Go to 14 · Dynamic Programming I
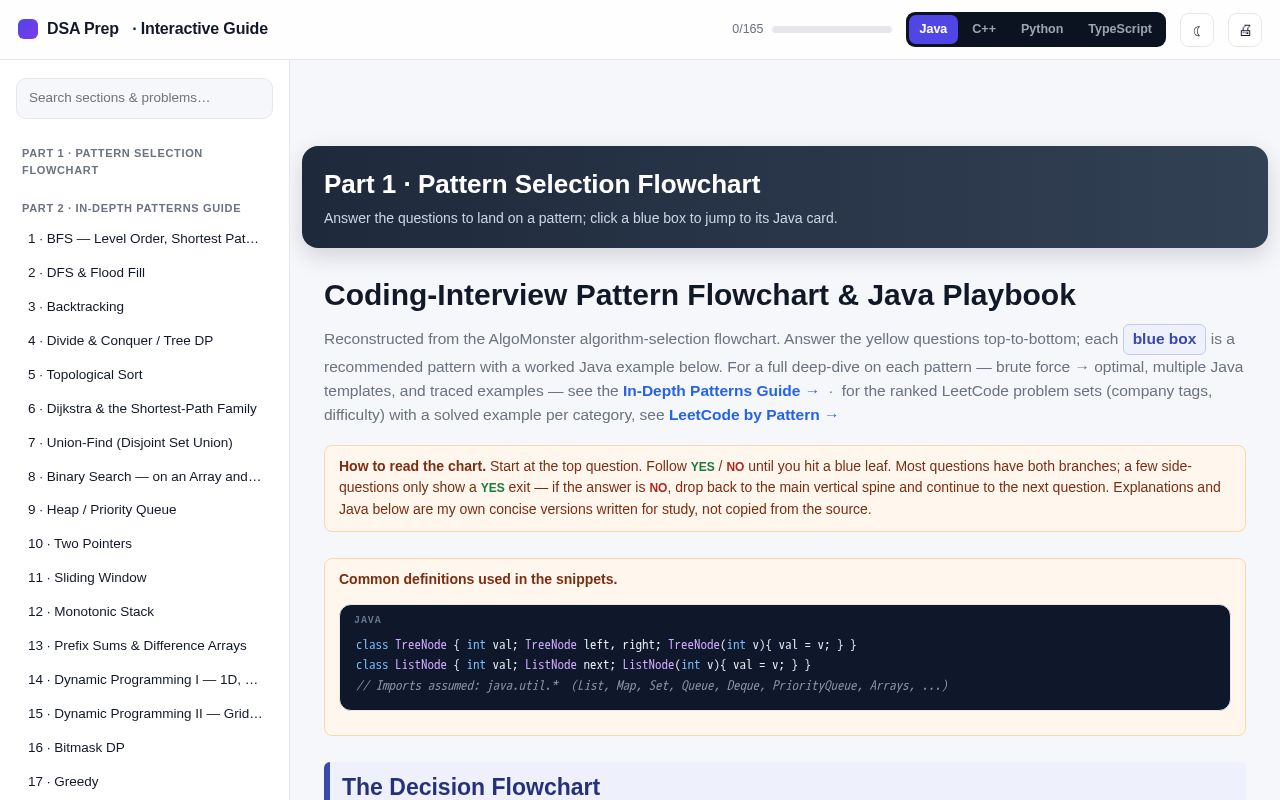1280x800 pixels. 144,680
